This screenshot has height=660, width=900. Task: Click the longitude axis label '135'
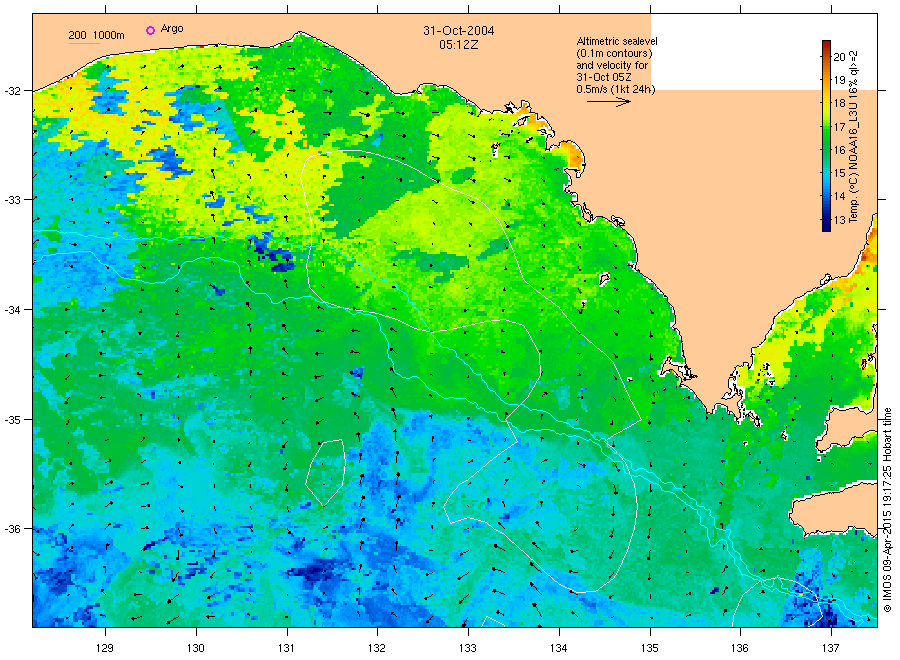pos(650,648)
